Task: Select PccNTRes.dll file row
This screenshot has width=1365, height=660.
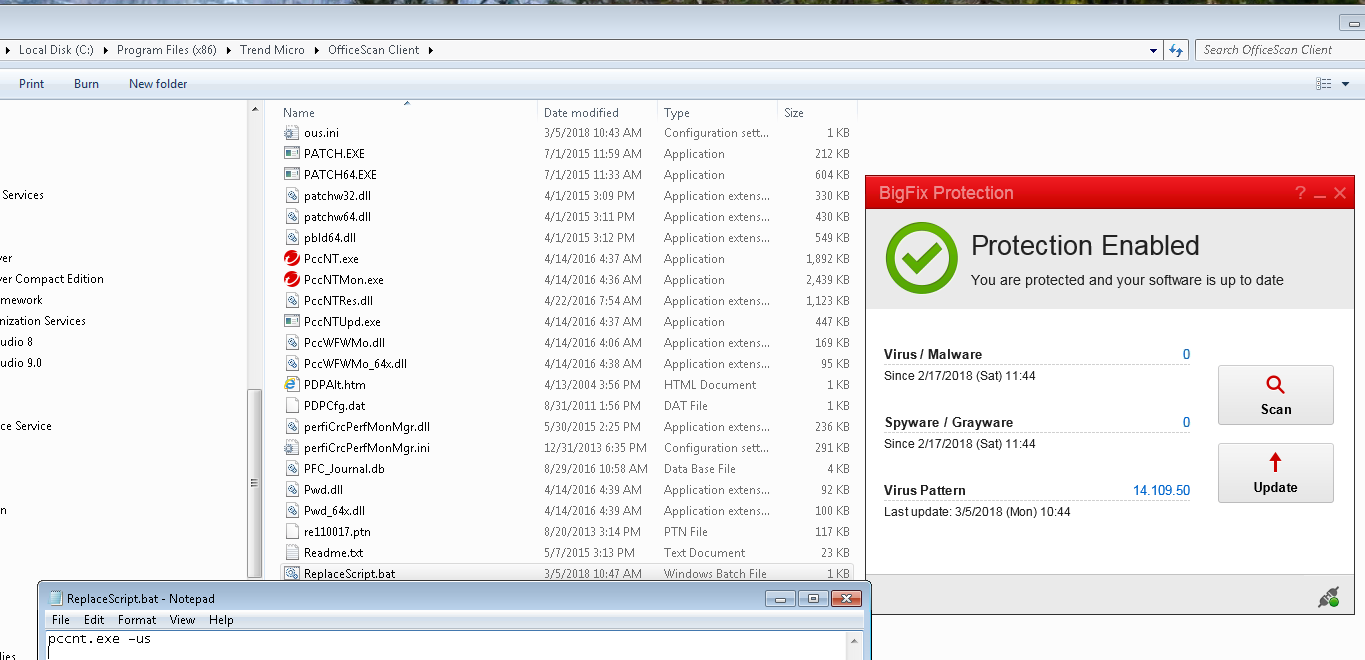Action: tap(566, 301)
